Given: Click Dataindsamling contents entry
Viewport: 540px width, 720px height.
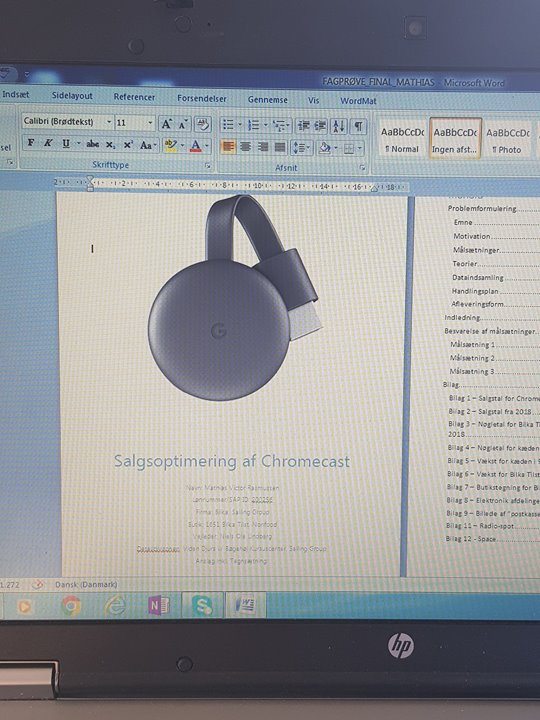Looking at the screenshot, I should tap(478, 277).
